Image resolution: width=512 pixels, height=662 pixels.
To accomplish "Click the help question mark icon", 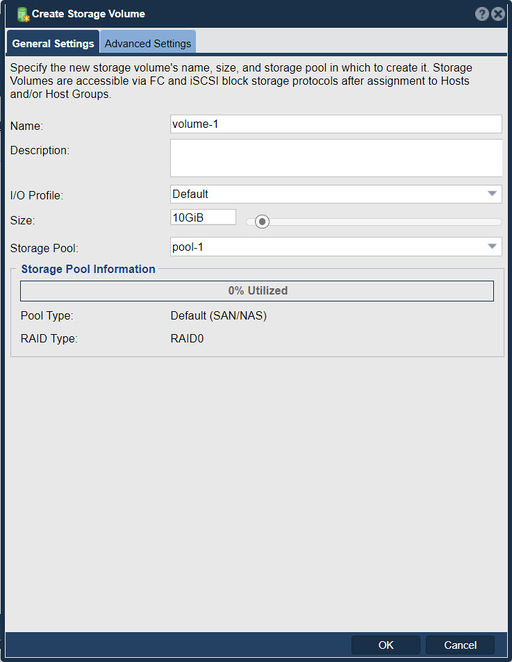I will (x=482, y=14).
